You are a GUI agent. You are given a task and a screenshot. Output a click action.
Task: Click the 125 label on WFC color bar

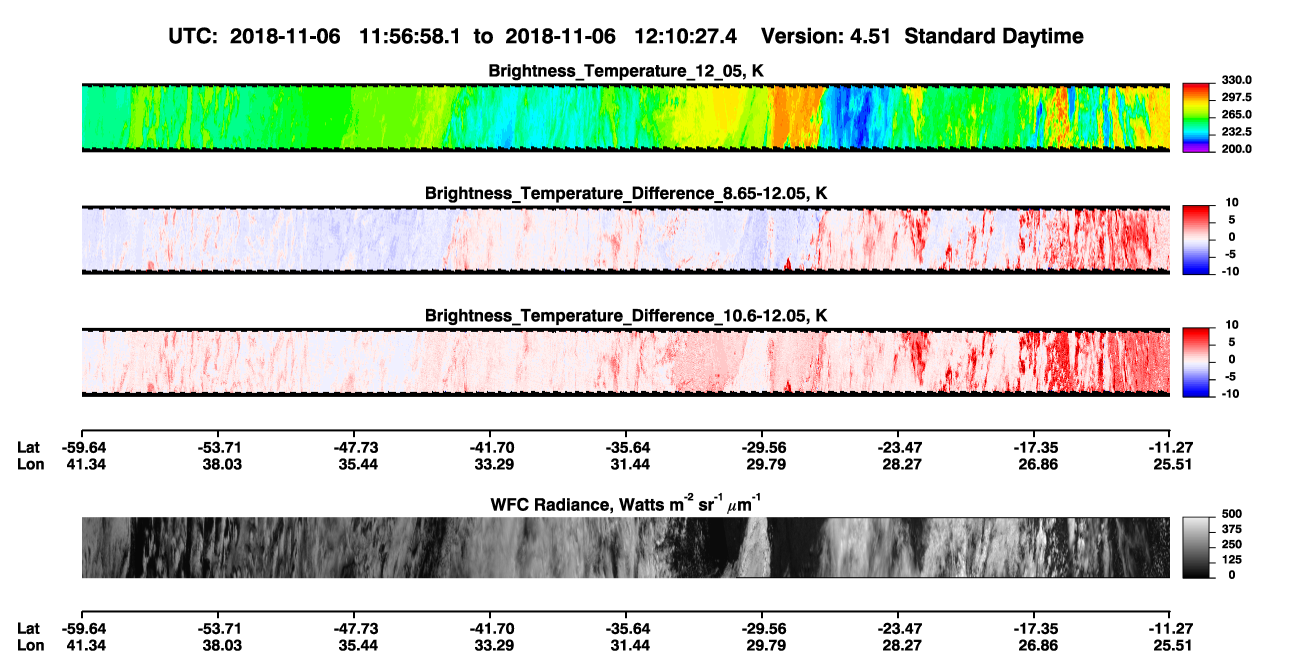click(x=1230, y=560)
